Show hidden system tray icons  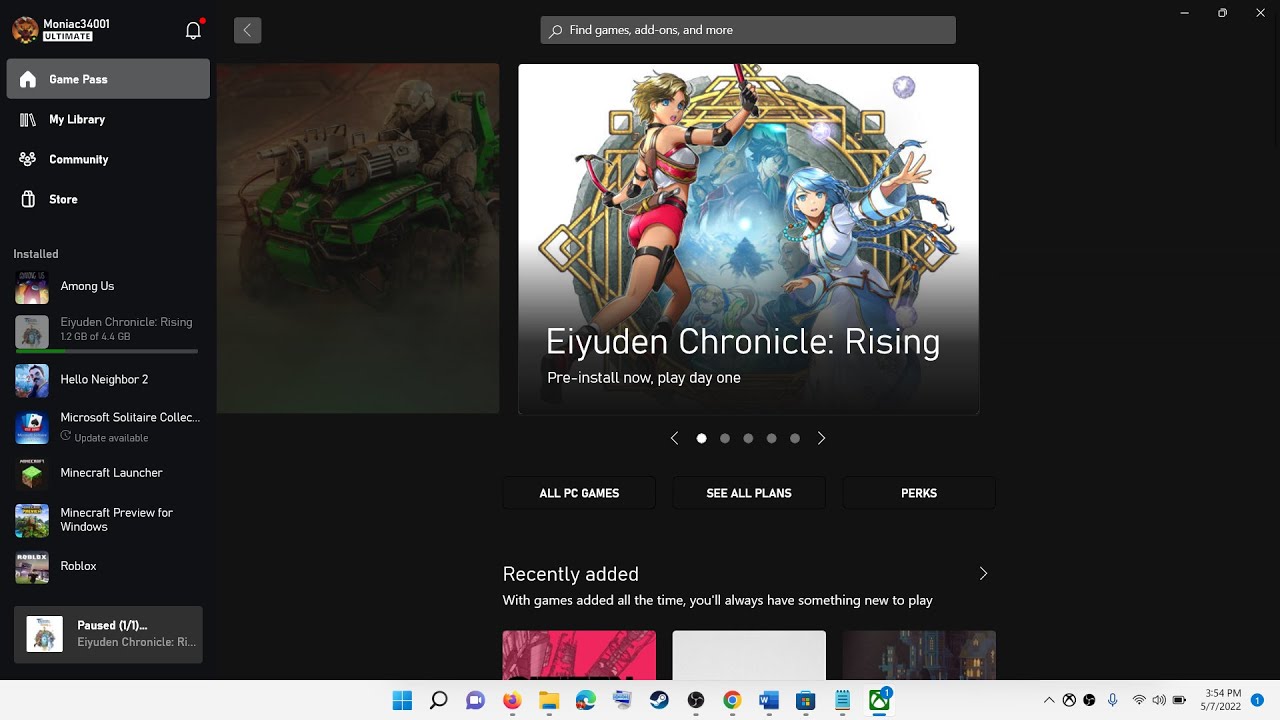[x=1049, y=700]
